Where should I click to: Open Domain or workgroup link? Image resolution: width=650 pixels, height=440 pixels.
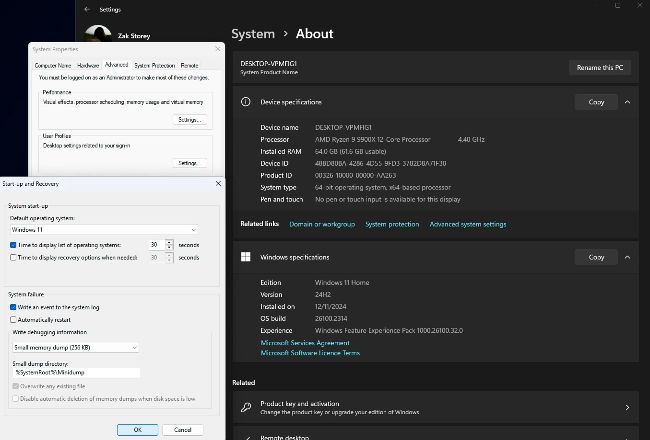[322, 224]
